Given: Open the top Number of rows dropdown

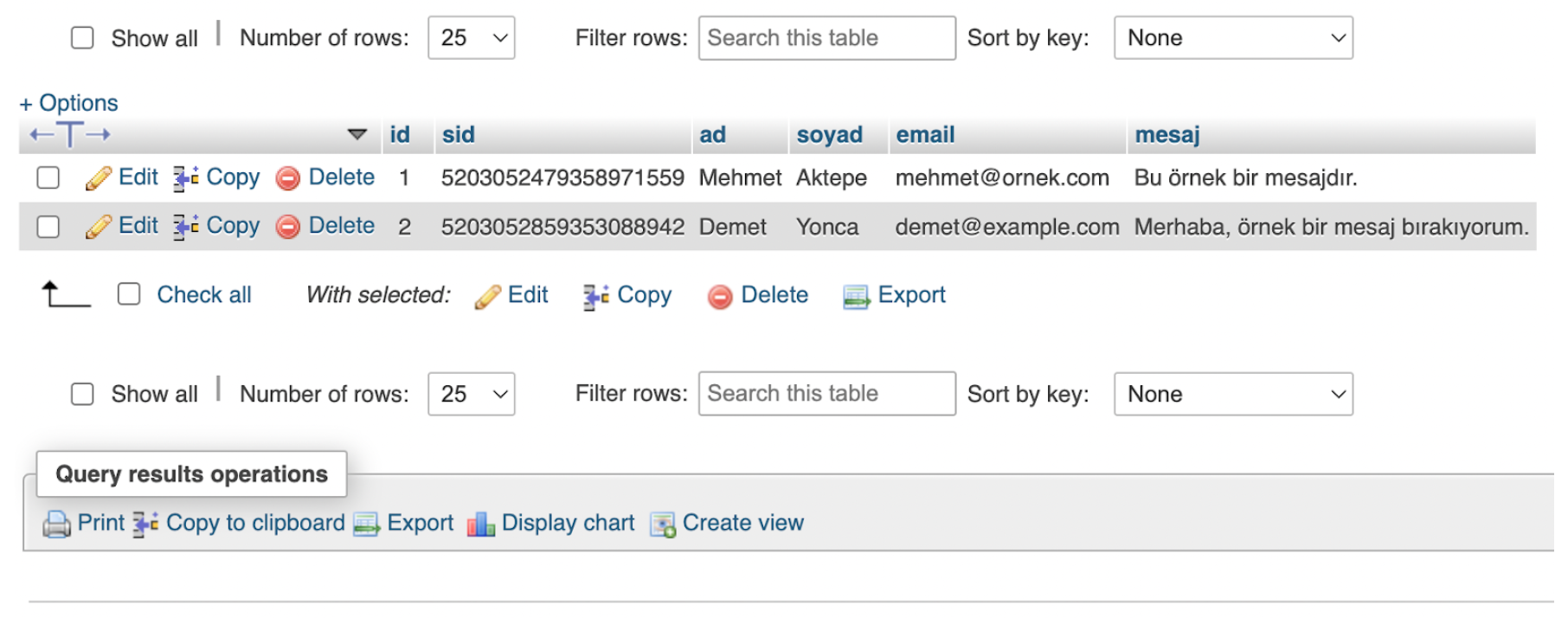Looking at the screenshot, I should [x=472, y=38].
